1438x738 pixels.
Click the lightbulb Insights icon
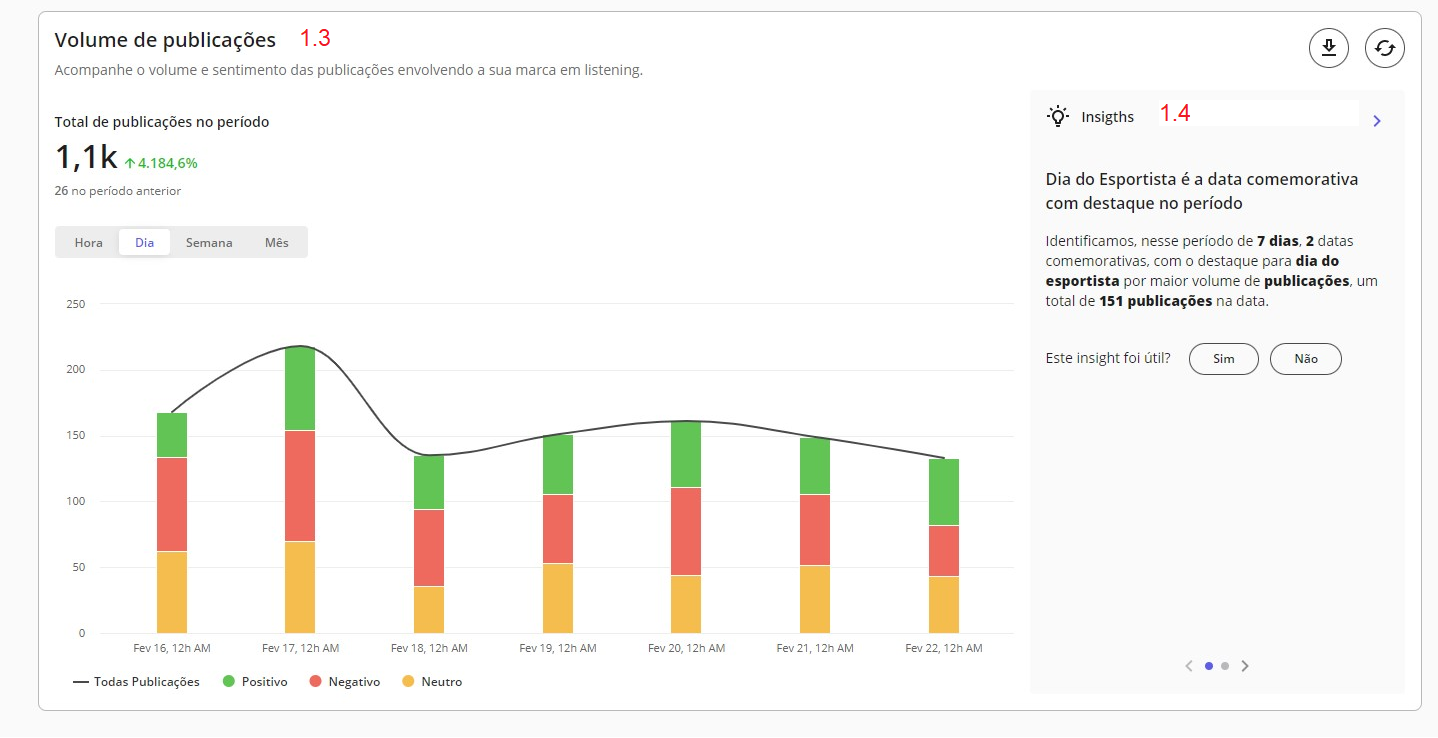[x=1058, y=116]
